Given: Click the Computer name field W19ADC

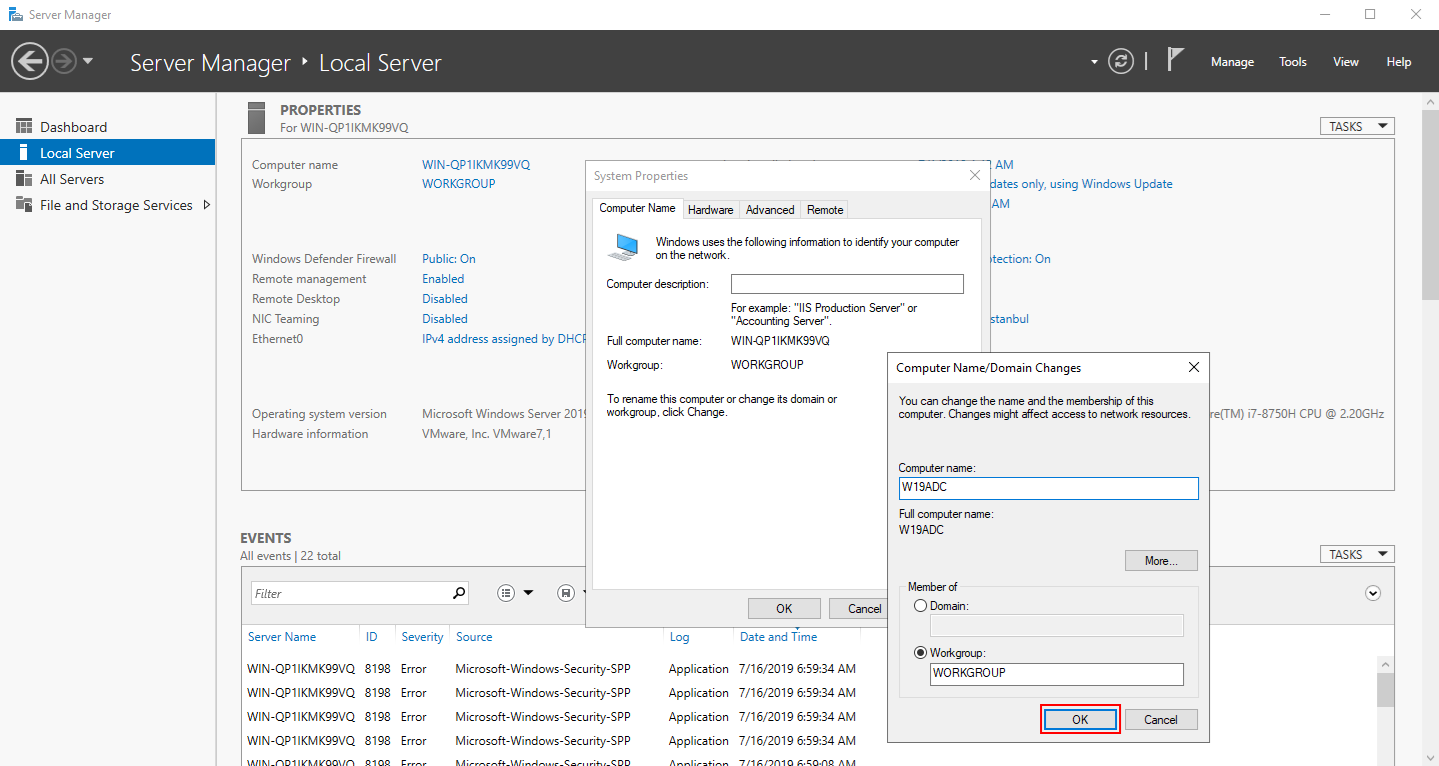Looking at the screenshot, I should (1048, 488).
